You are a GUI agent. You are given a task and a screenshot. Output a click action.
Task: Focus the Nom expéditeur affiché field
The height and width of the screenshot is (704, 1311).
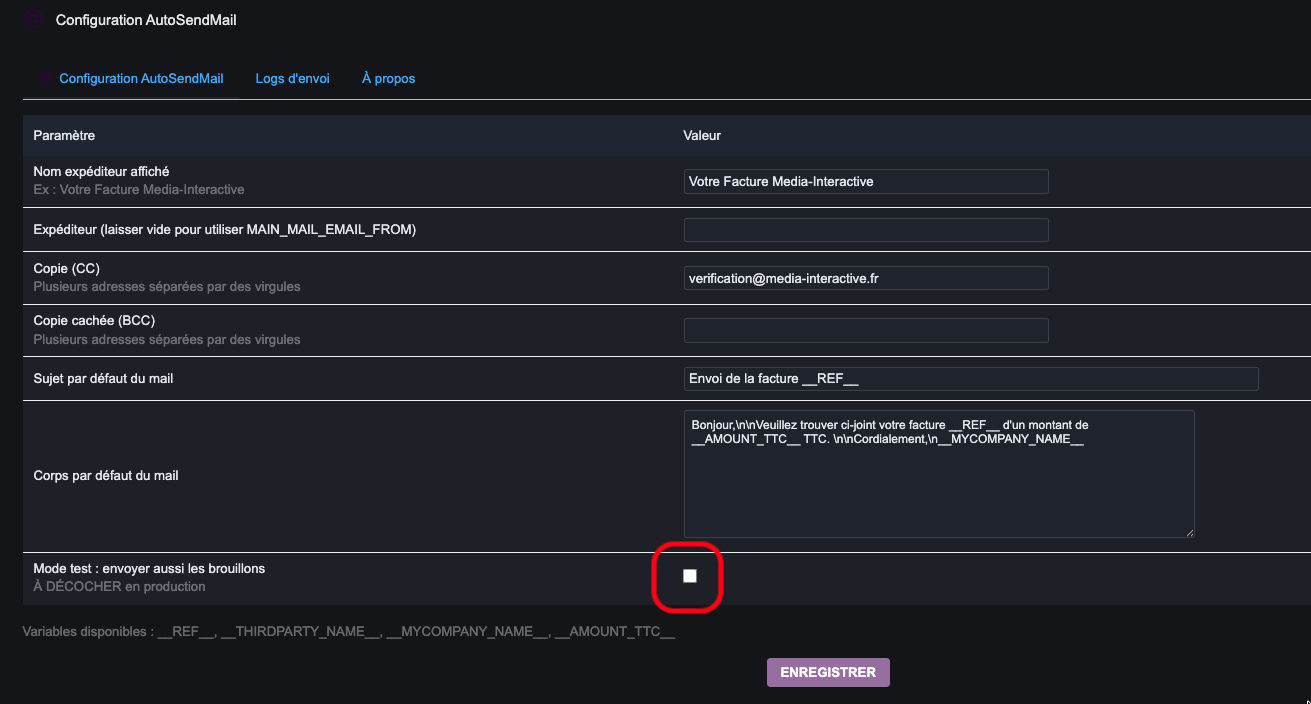(866, 181)
